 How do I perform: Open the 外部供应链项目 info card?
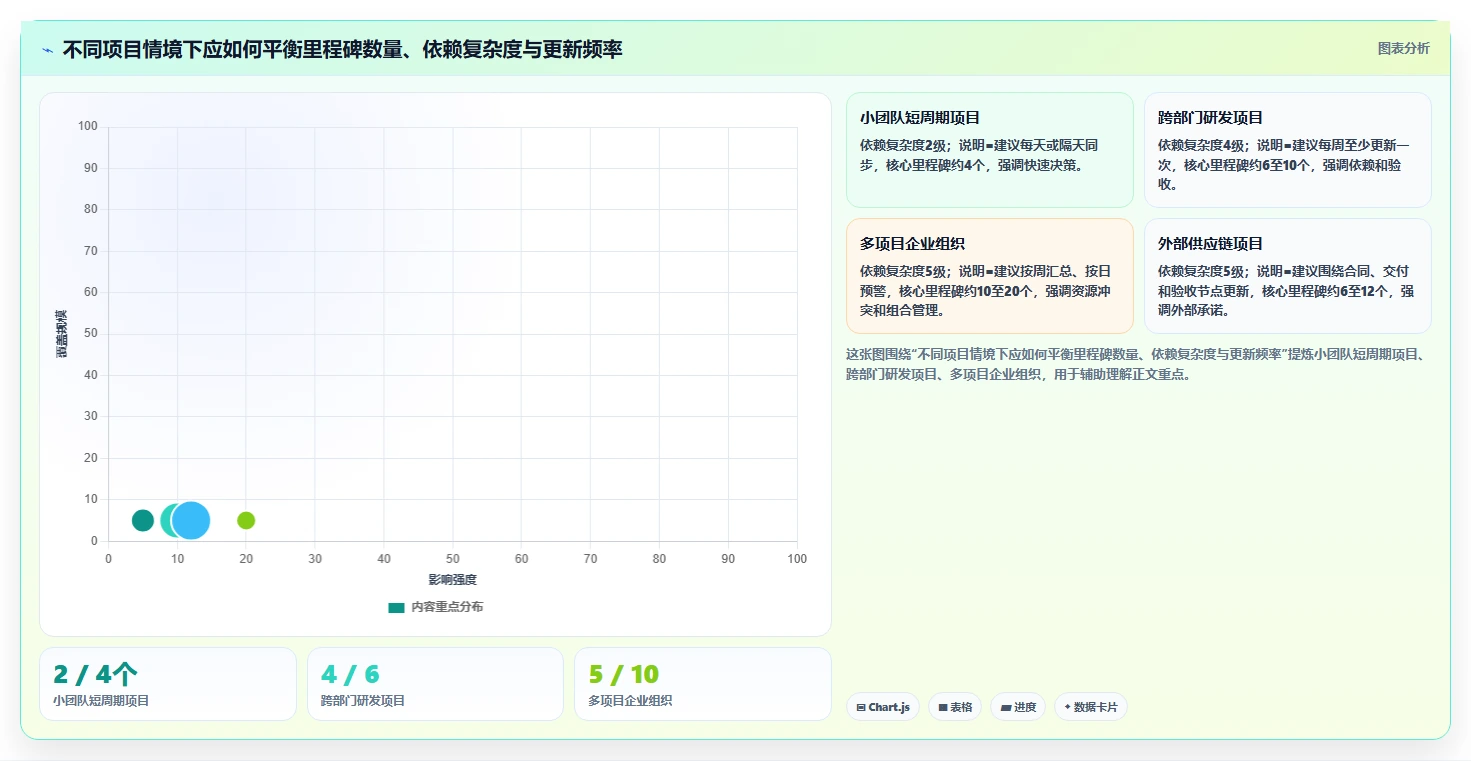point(1287,276)
